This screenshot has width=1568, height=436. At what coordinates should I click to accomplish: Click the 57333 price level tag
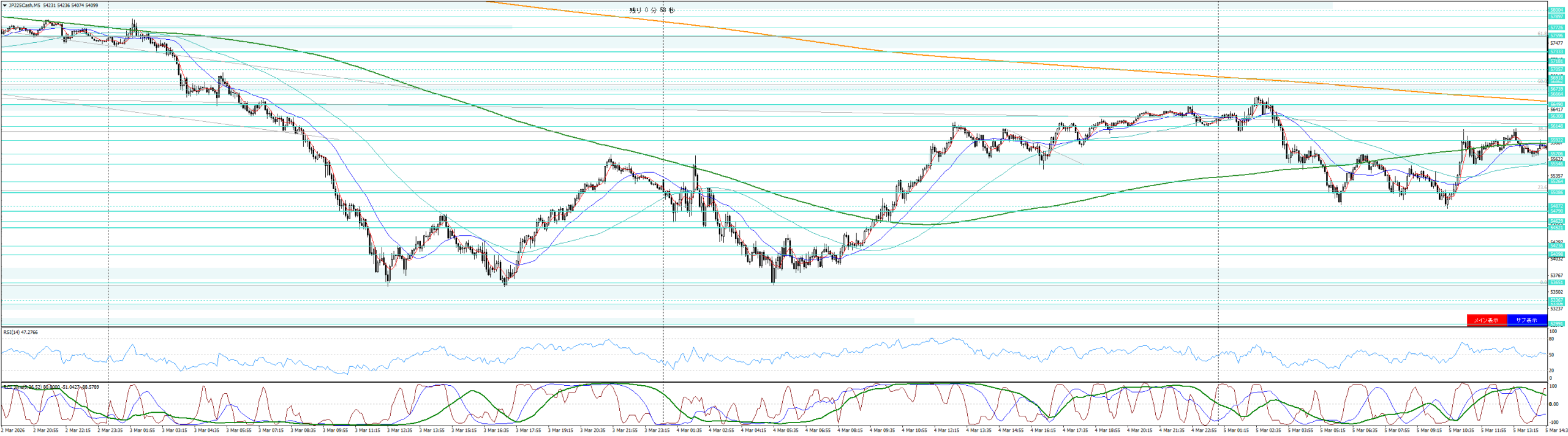[1556, 52]
